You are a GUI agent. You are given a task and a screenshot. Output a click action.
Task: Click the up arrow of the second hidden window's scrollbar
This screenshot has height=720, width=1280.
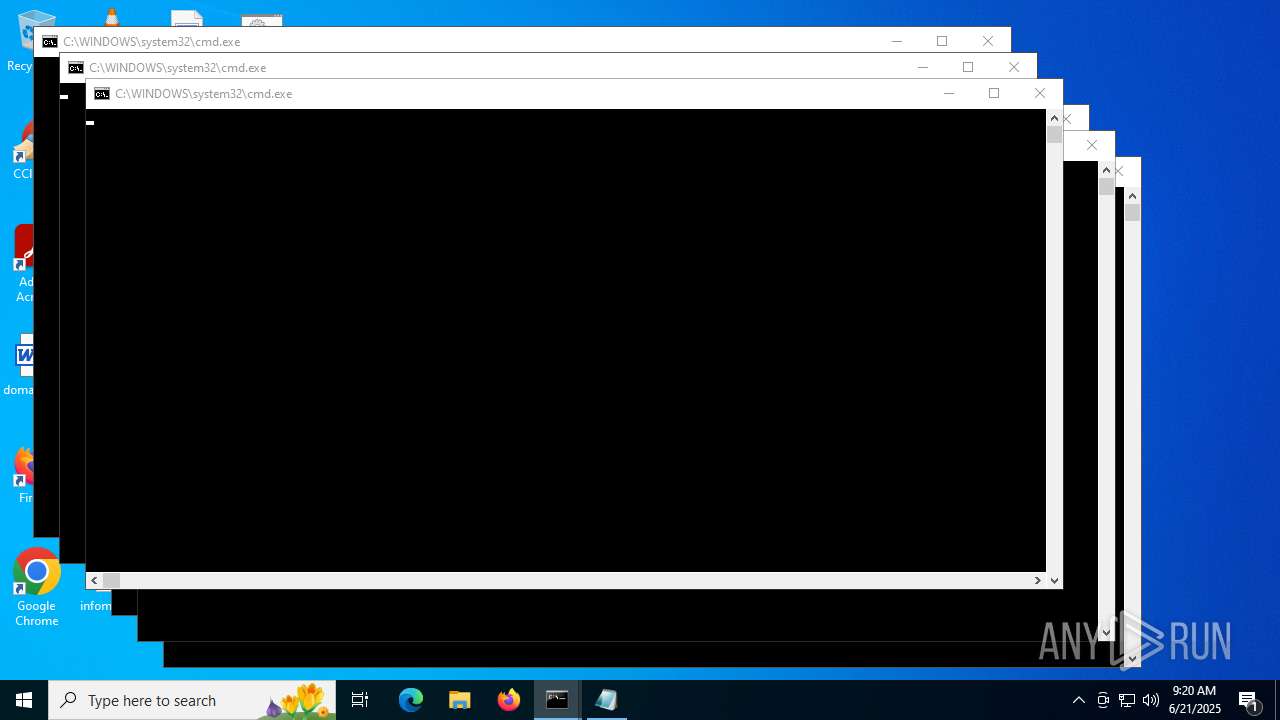point(1106,170)
